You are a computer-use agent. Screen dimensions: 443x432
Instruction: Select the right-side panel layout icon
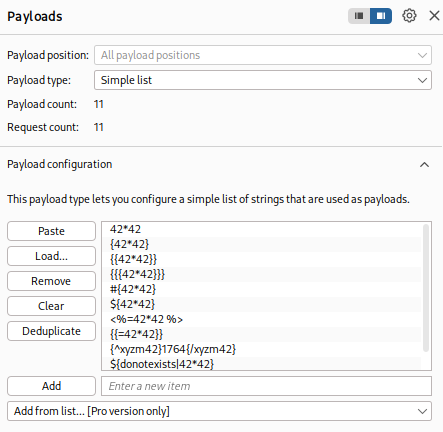(x=381, y=16)
